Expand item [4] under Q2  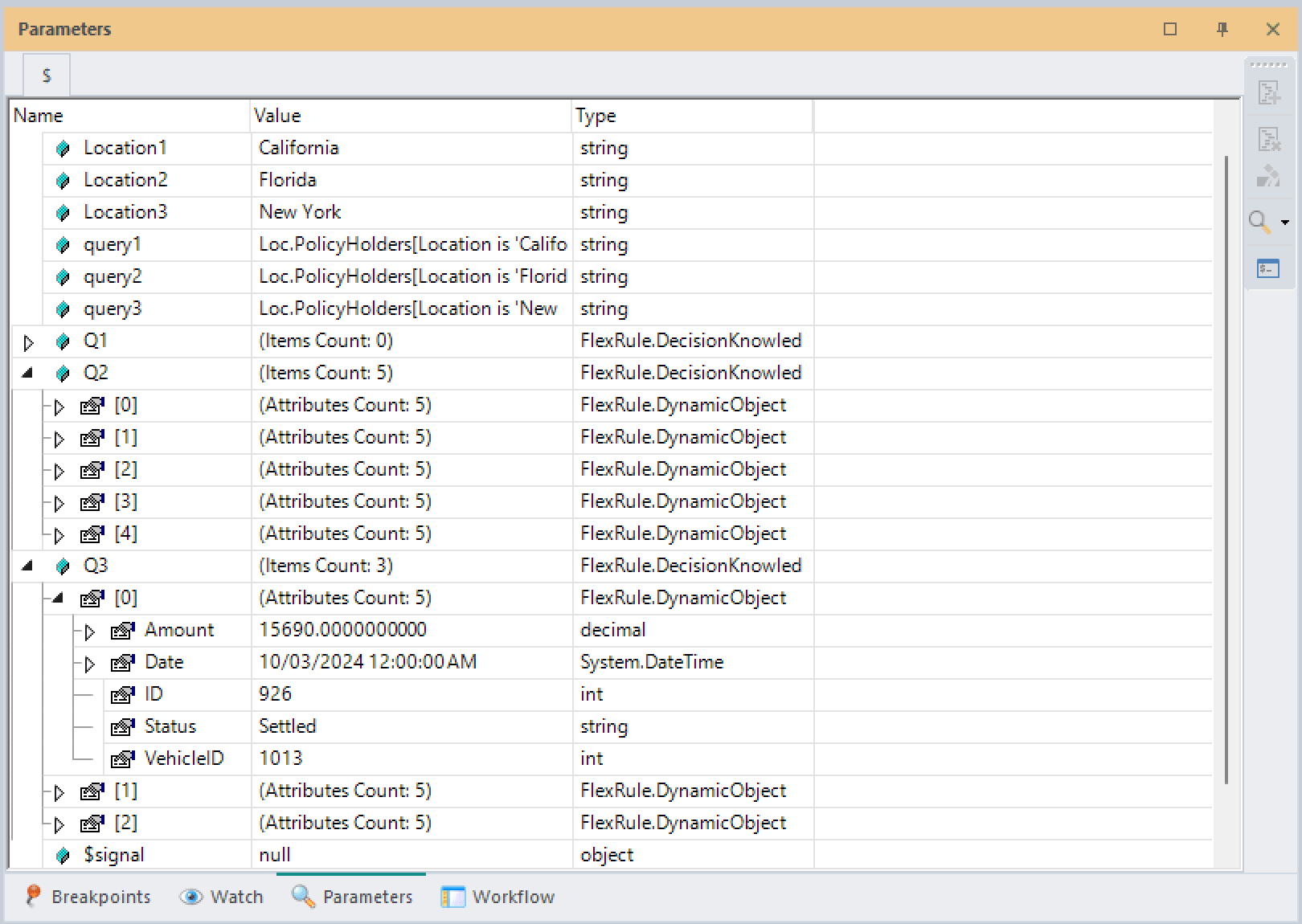click(x=59, y=535)
